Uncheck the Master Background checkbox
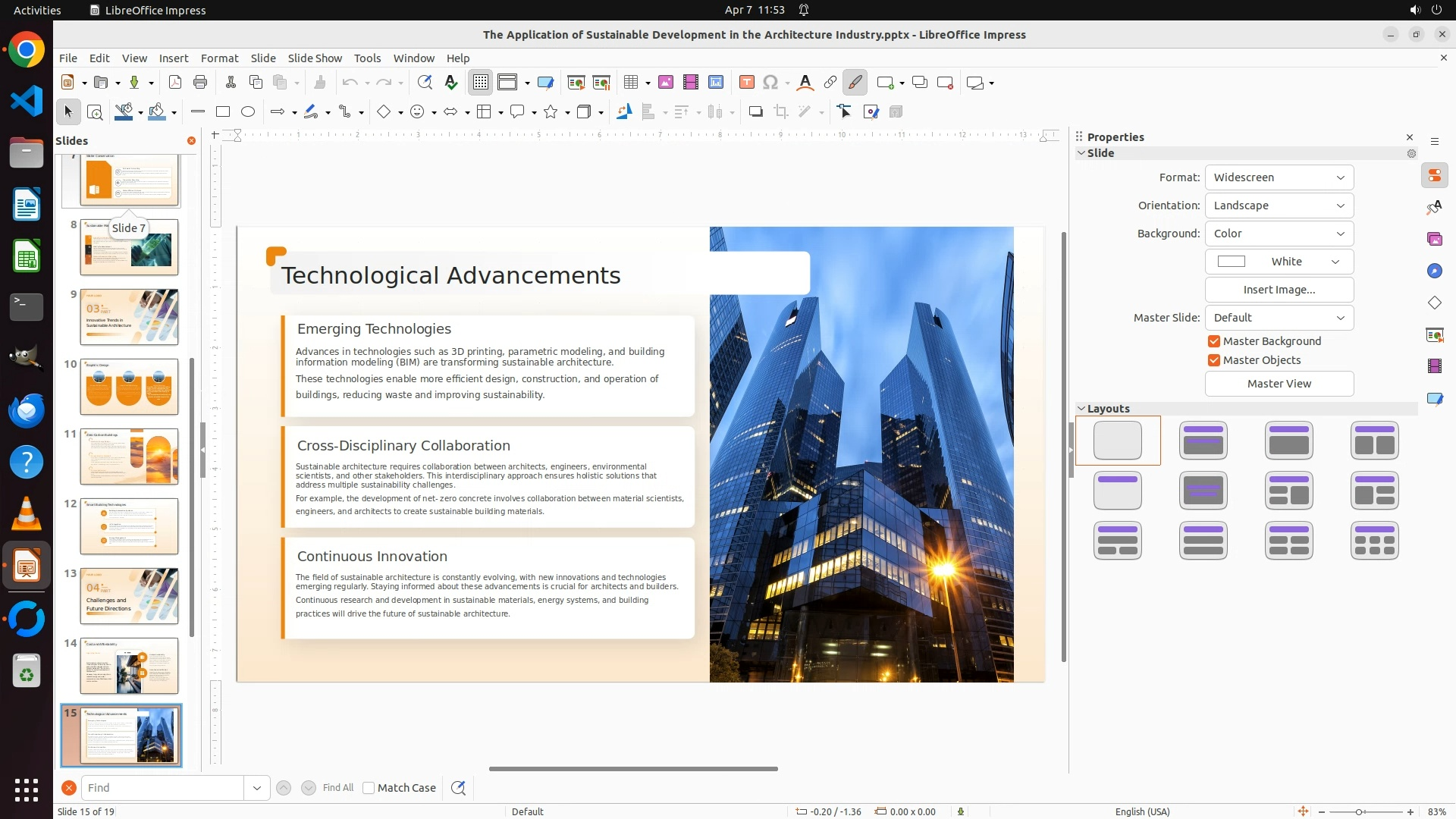 click(x=1214, y=341)
